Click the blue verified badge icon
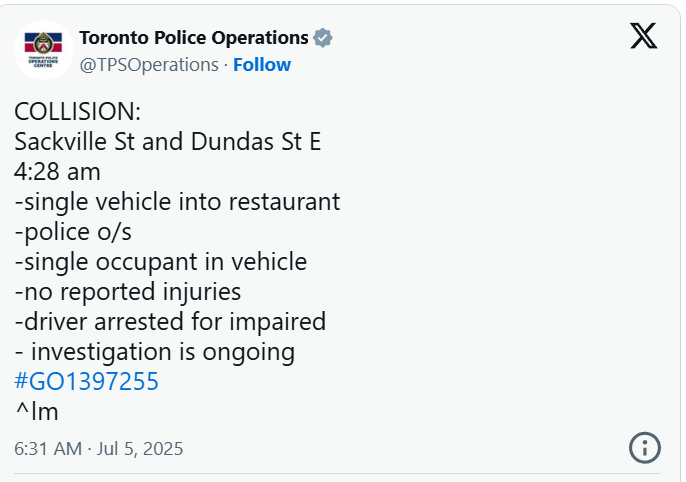Viewport: 686px width, 482px height. (323, 38)
